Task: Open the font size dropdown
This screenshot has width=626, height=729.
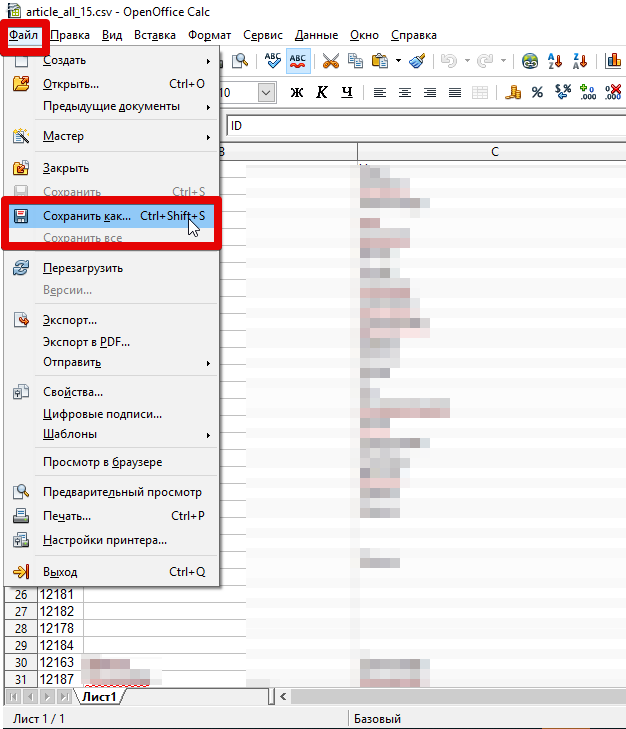Action: pyautogui.click(x=266, y=93)
